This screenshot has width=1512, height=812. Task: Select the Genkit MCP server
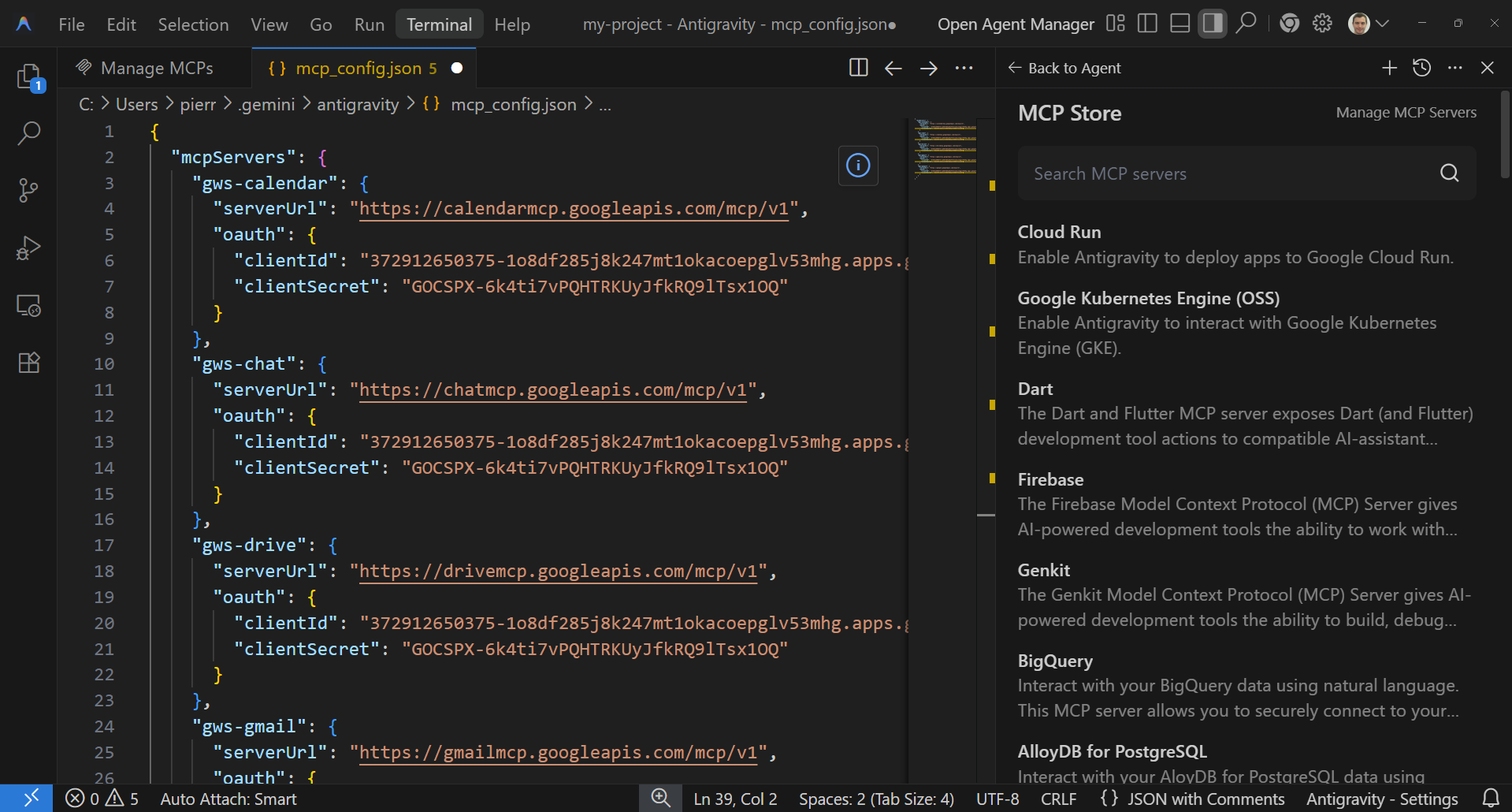click(1246, 594)
